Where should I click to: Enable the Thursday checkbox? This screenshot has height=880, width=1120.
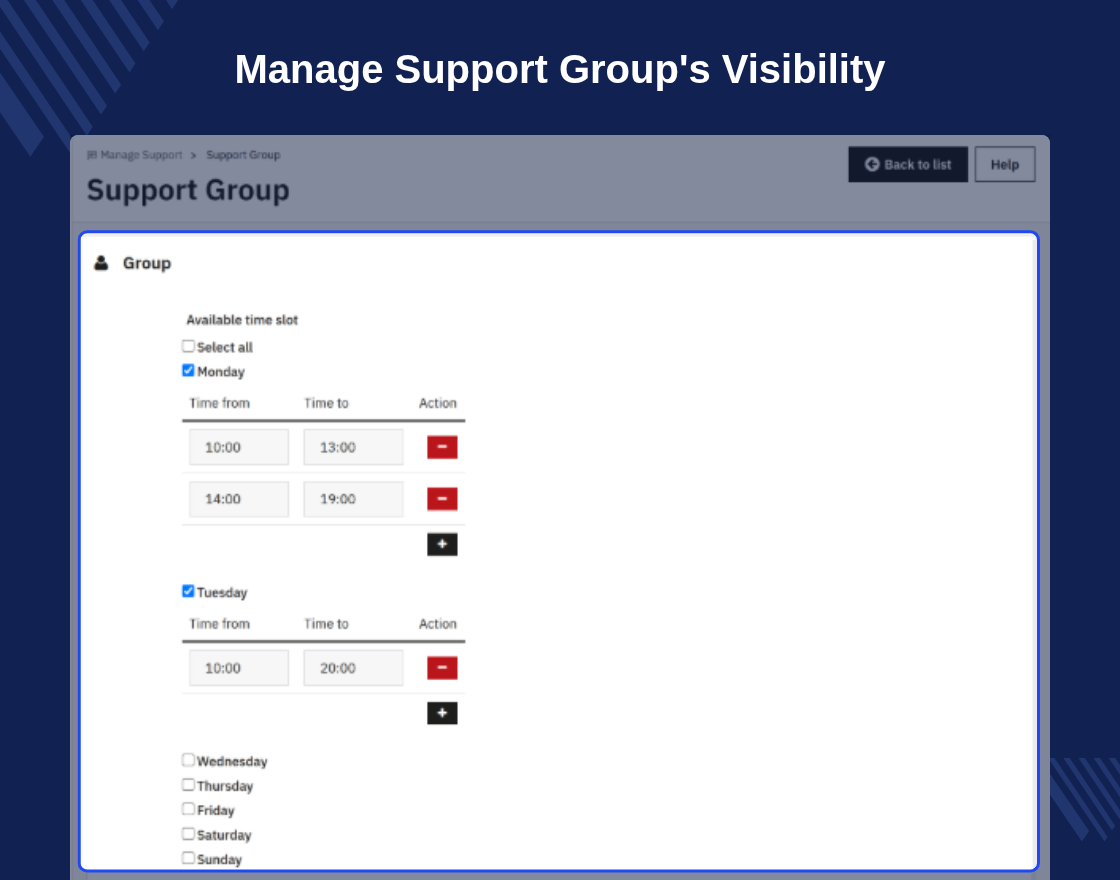[188, 785]
